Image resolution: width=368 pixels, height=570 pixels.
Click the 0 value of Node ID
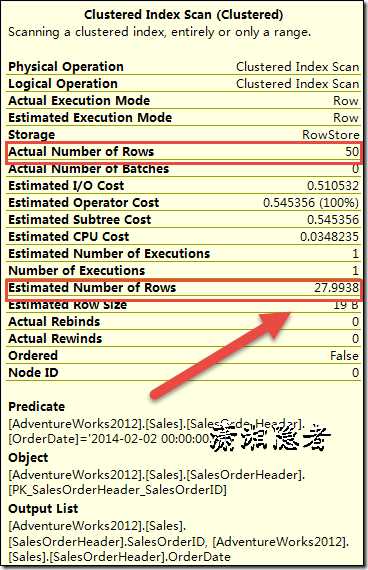[x=355, y=373]
